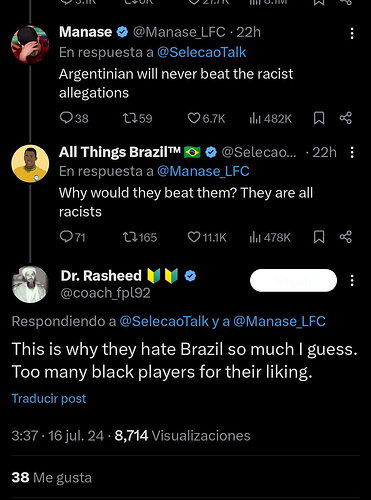Open more options next to Dr. Rasheed
371x500 pixels.
(x=352, y=280)
